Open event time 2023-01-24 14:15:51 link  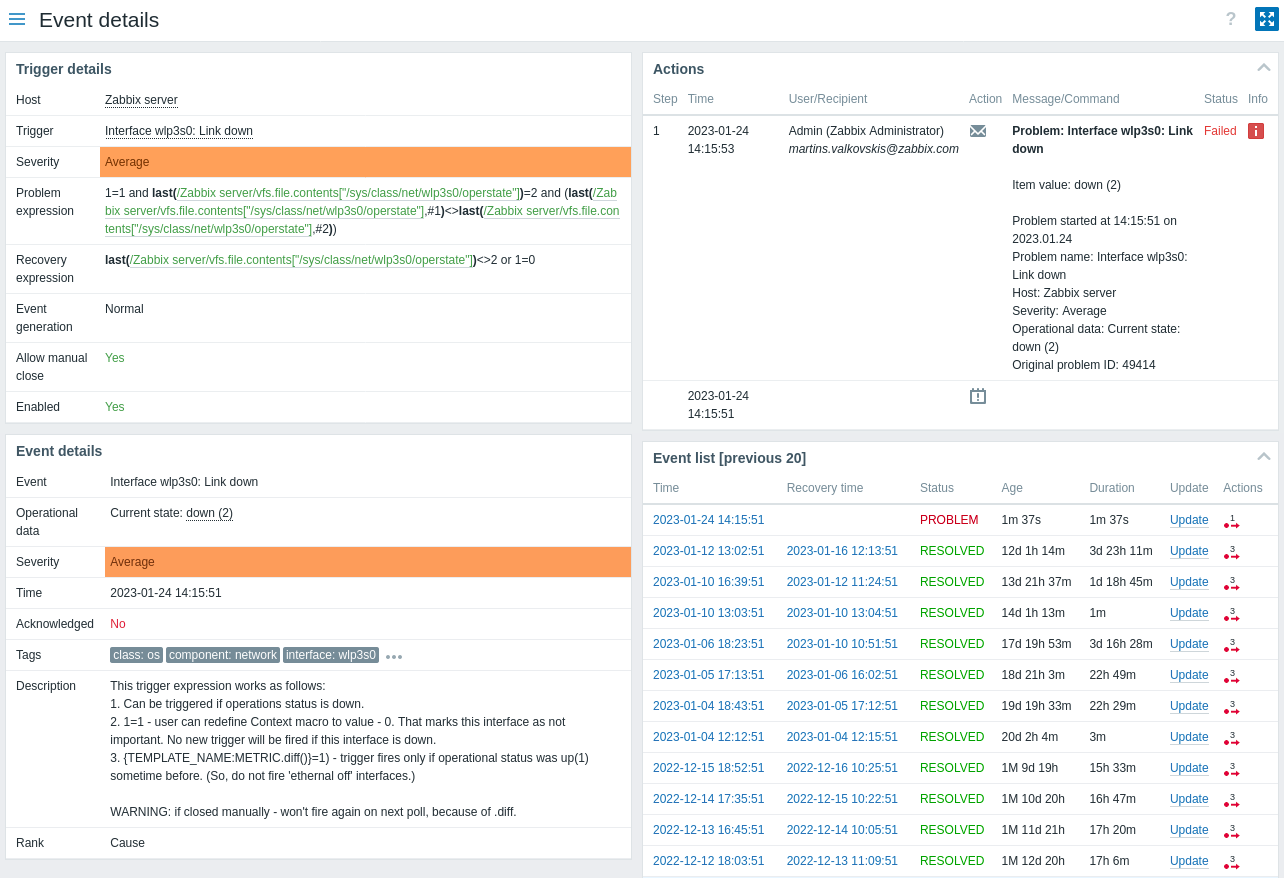pyautogui.click(x=708, y=520)
